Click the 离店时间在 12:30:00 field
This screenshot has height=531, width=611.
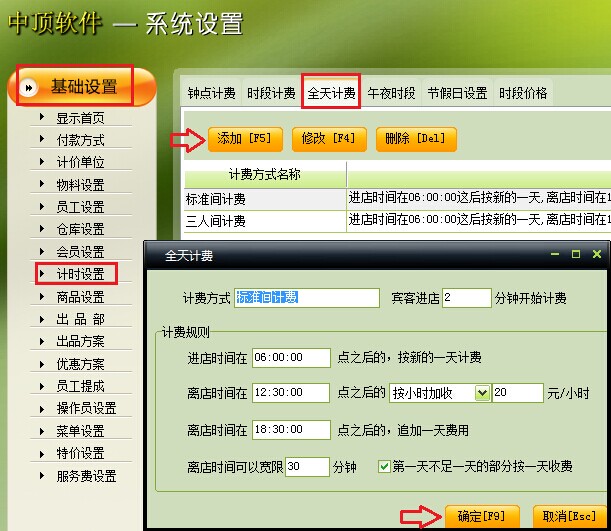[291, 392]
